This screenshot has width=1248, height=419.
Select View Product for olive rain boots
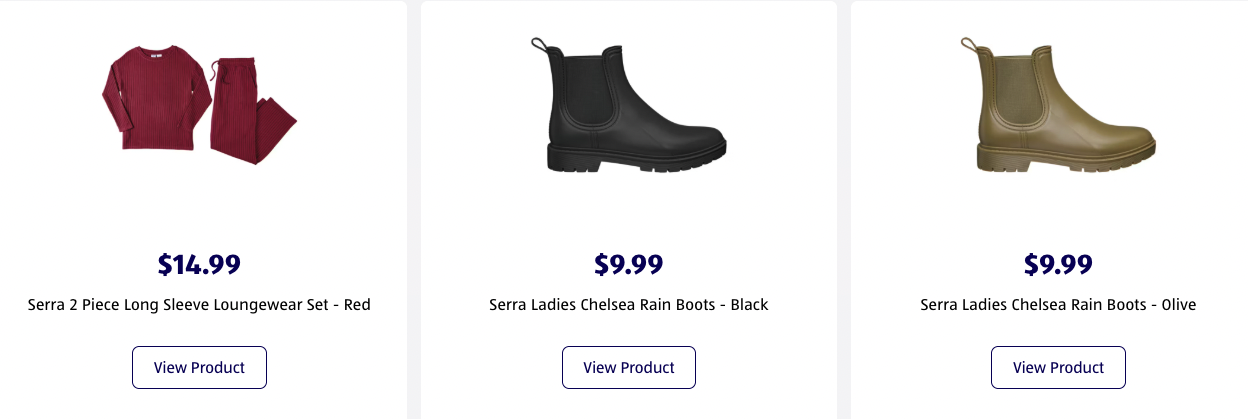coord(1058,367)
